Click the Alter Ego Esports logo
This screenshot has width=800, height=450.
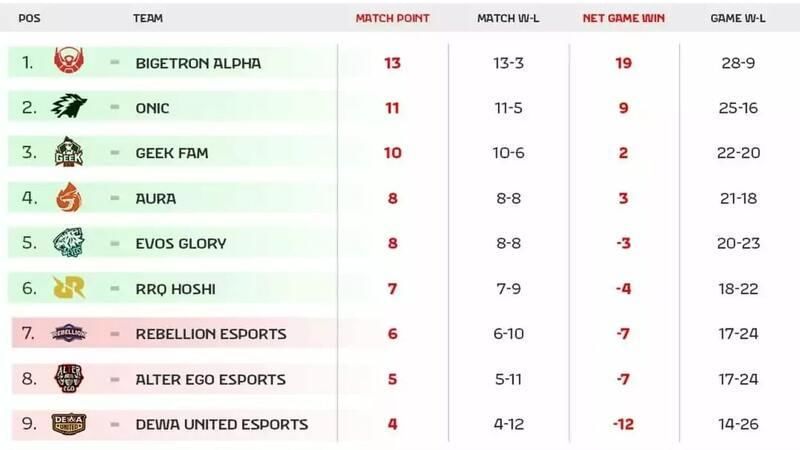(69, 379)
